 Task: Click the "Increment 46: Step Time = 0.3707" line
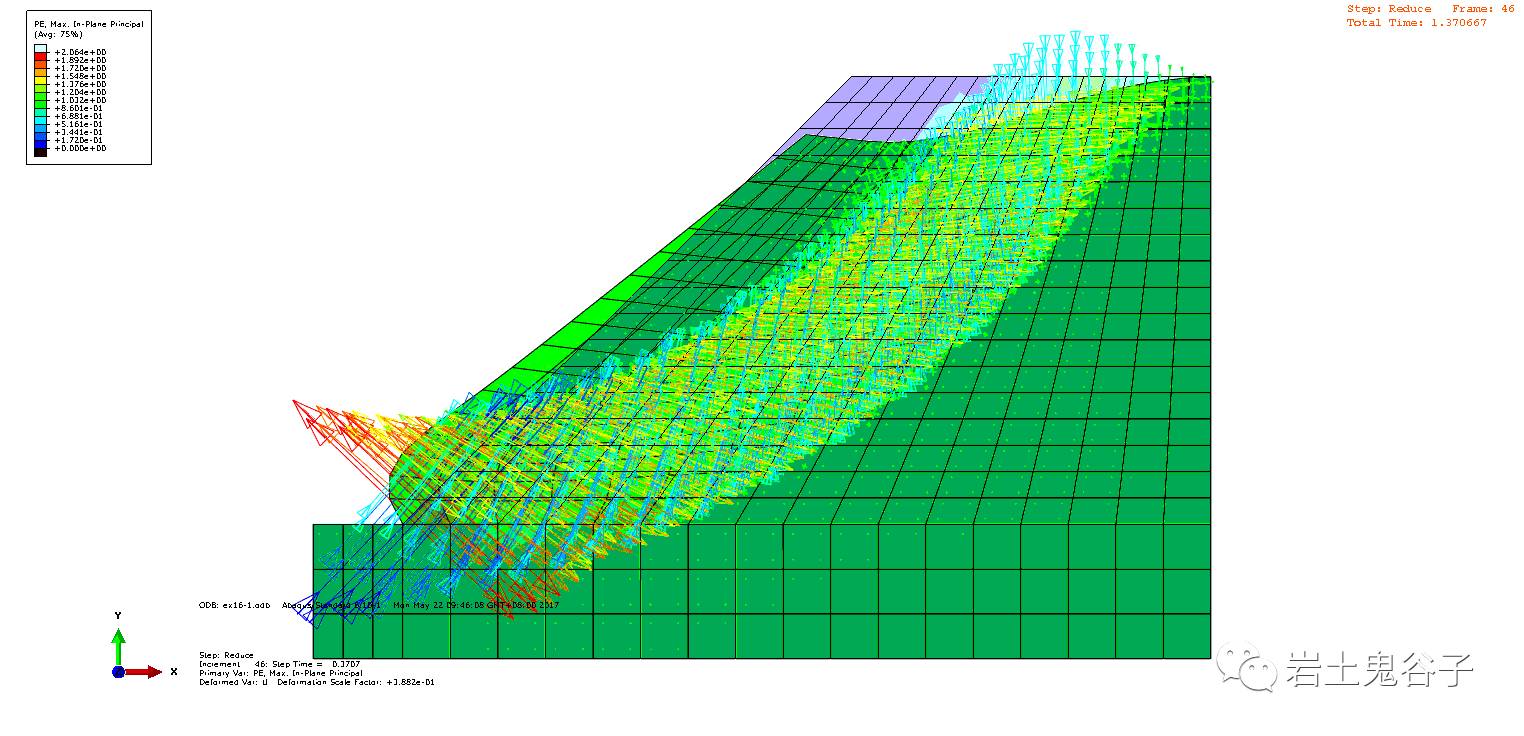(280, 664)
